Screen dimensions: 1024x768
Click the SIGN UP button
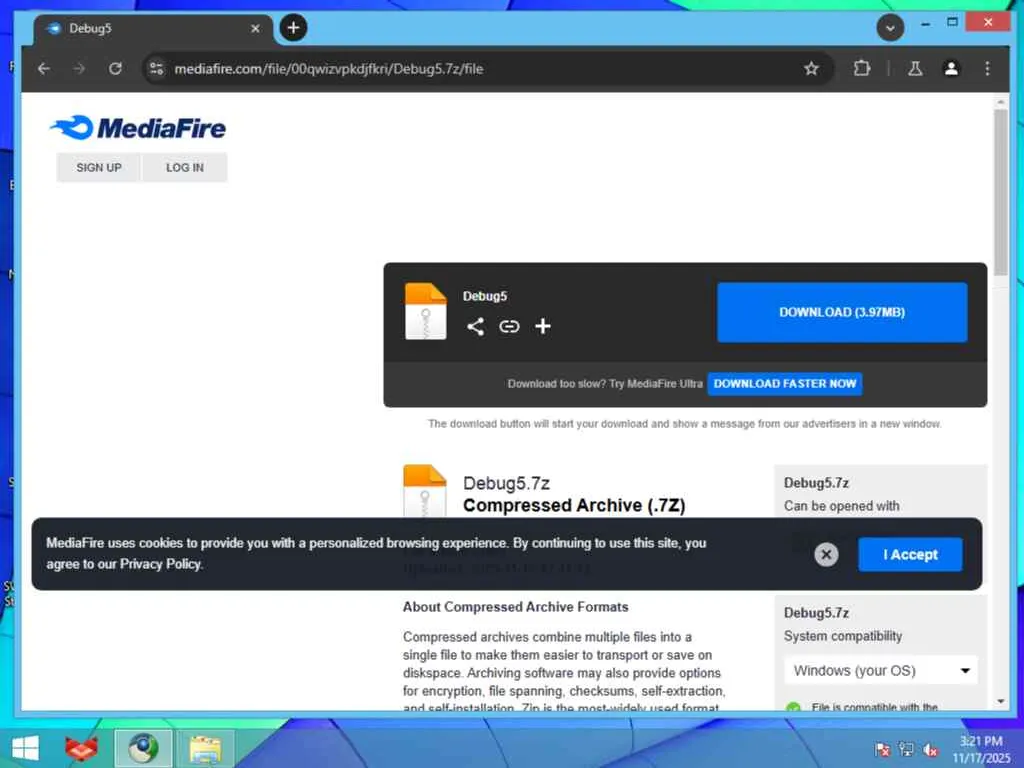pos(99,168)
